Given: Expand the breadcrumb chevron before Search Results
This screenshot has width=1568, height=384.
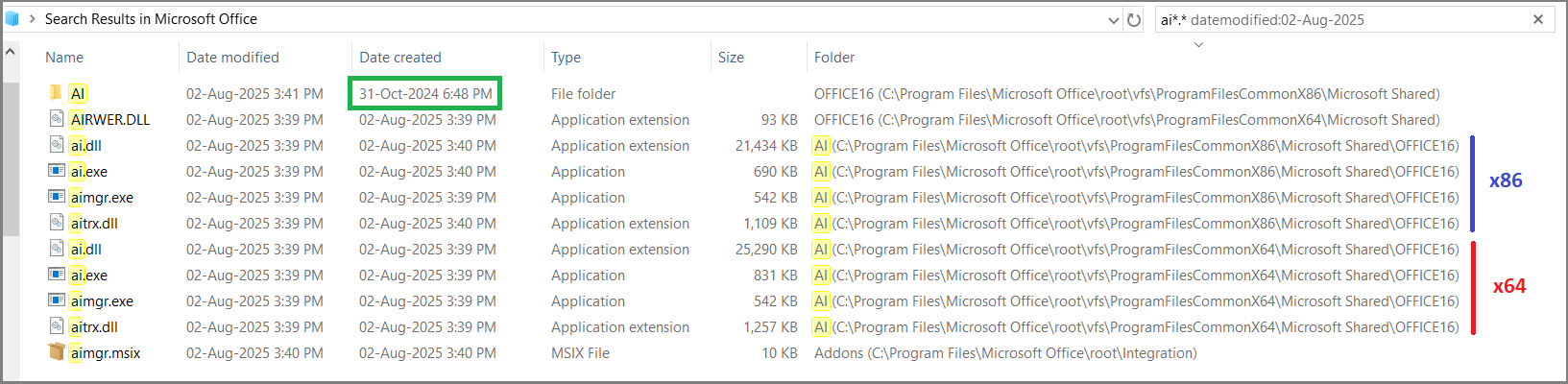Looking at the screenshot, I should click(33, 18).
